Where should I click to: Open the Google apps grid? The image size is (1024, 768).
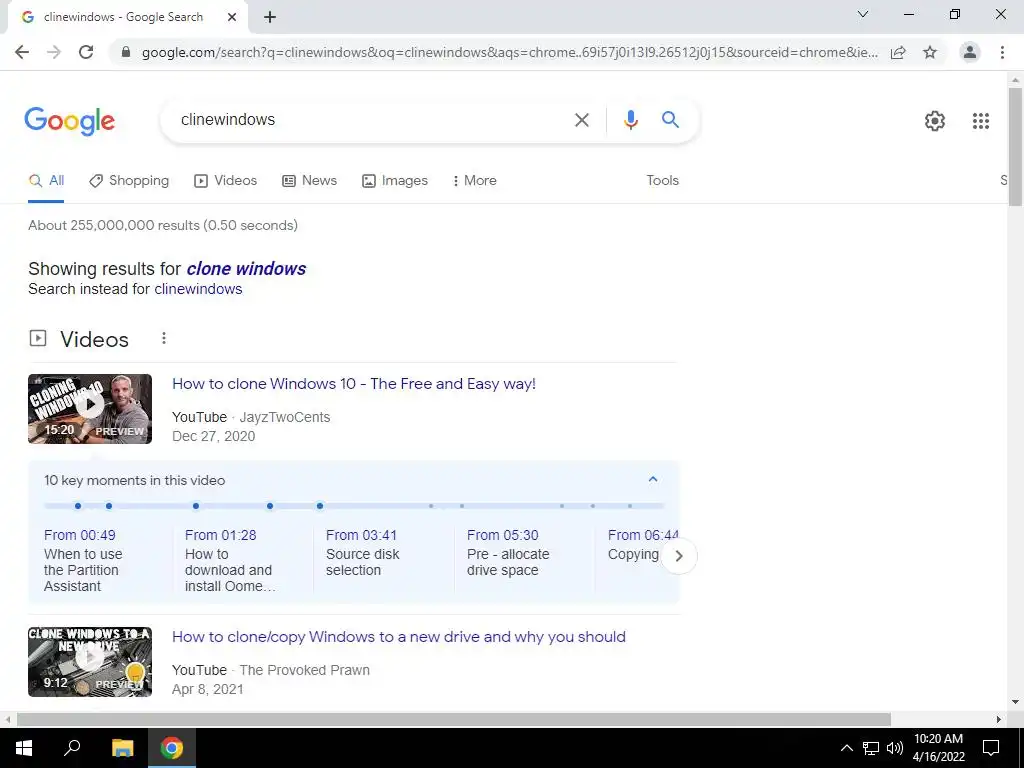[980, 121]
